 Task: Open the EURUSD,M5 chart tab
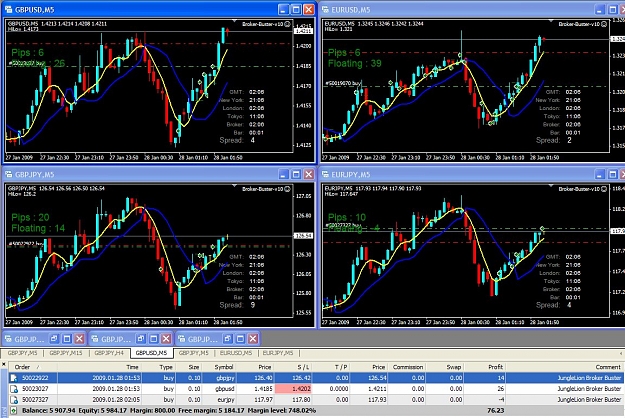236,353
